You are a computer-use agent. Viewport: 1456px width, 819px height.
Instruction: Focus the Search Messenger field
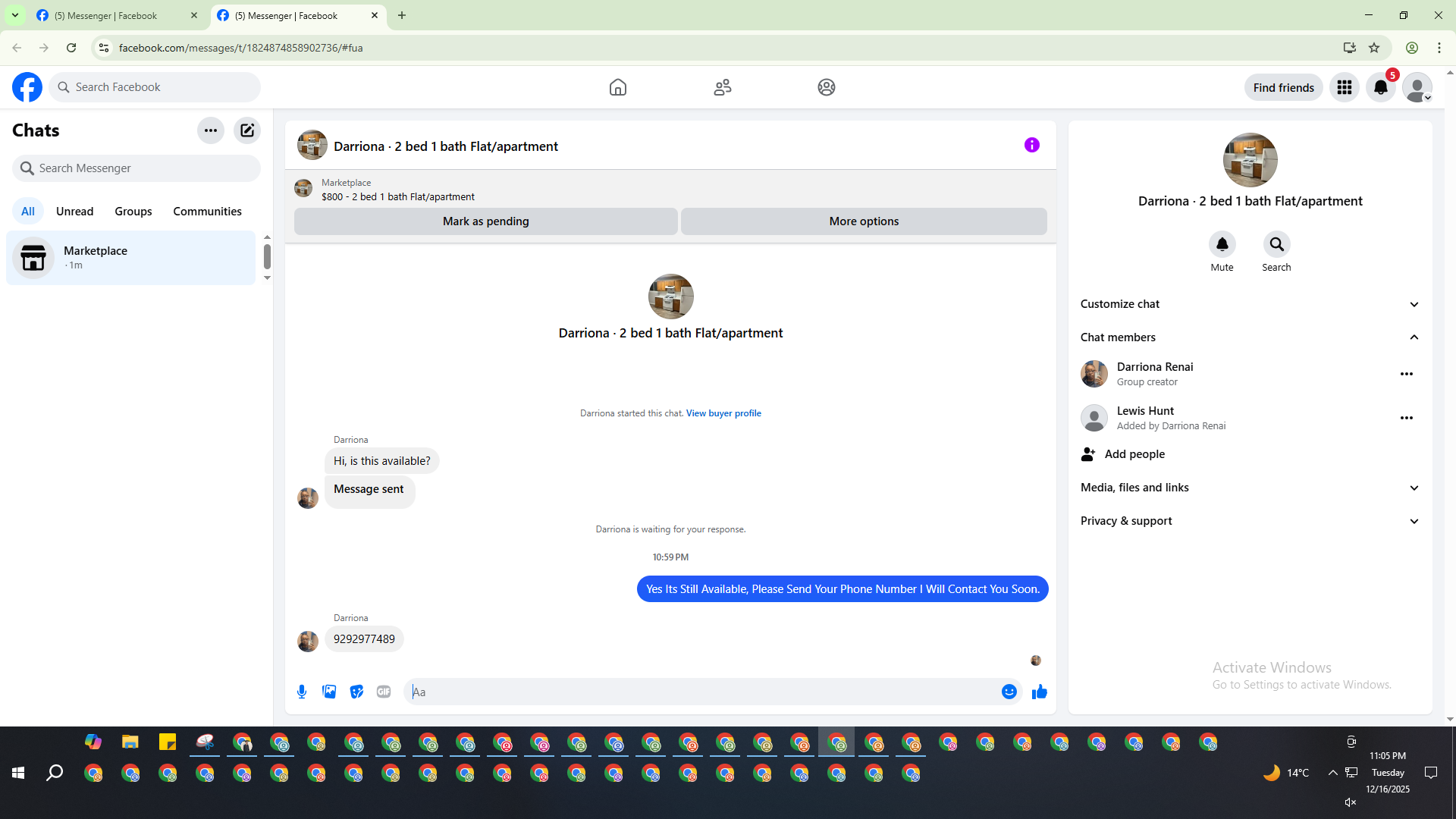point(136,168)
